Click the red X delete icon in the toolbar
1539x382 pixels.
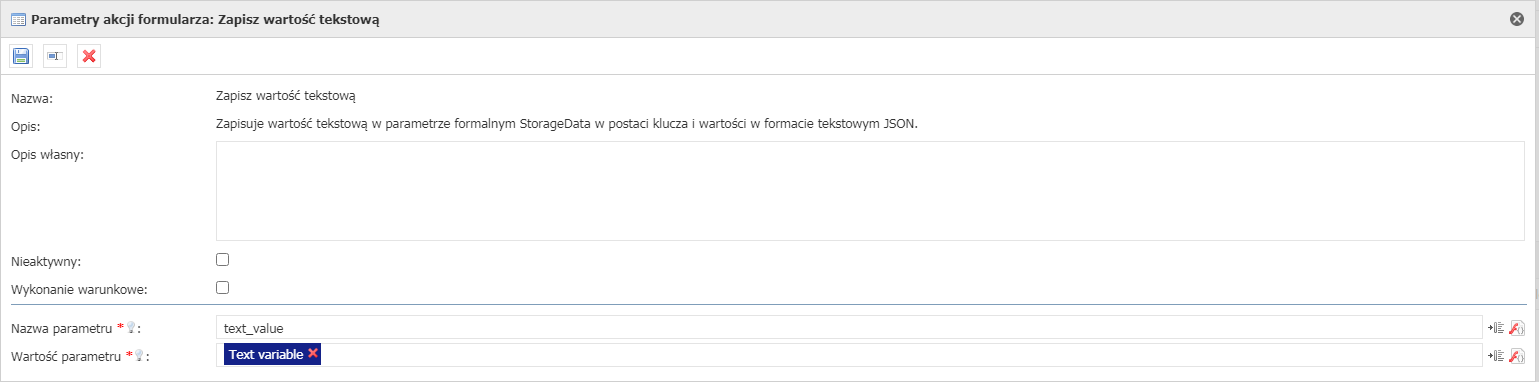89,56
